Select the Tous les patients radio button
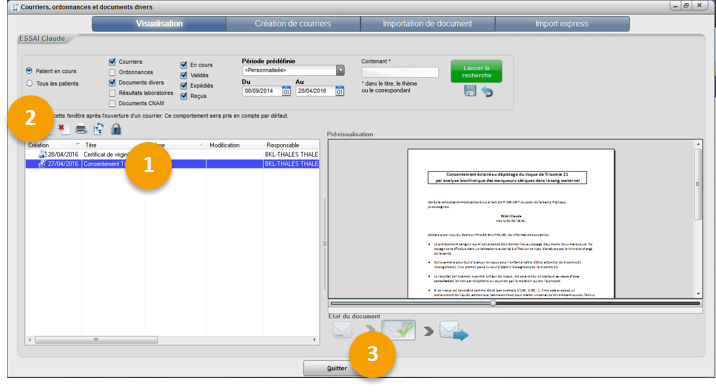The image size is (716, 392). [x=30, y=83]
